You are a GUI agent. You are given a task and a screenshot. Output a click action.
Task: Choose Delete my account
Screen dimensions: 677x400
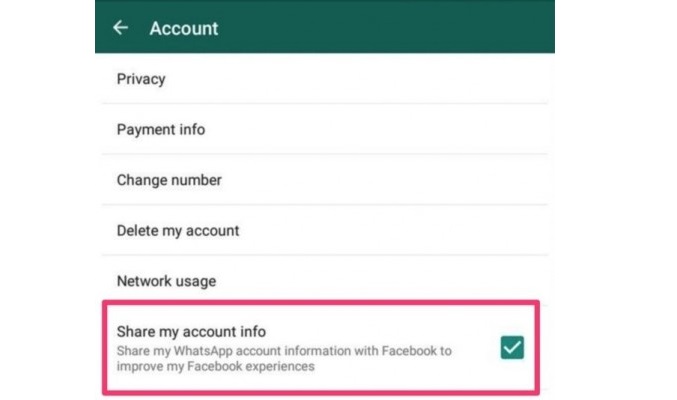(178, 231)
